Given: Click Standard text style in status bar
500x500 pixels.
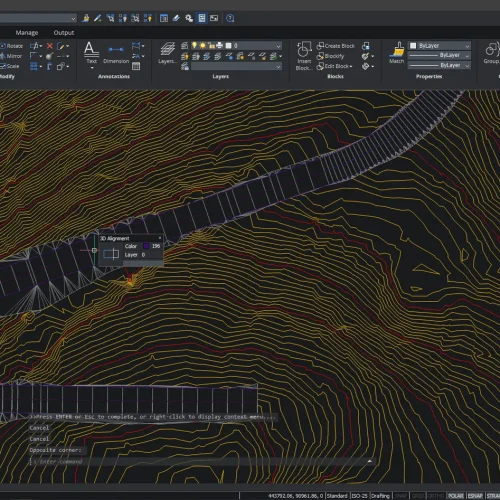Looking at the screenshot, I should [x=337, y=496].
